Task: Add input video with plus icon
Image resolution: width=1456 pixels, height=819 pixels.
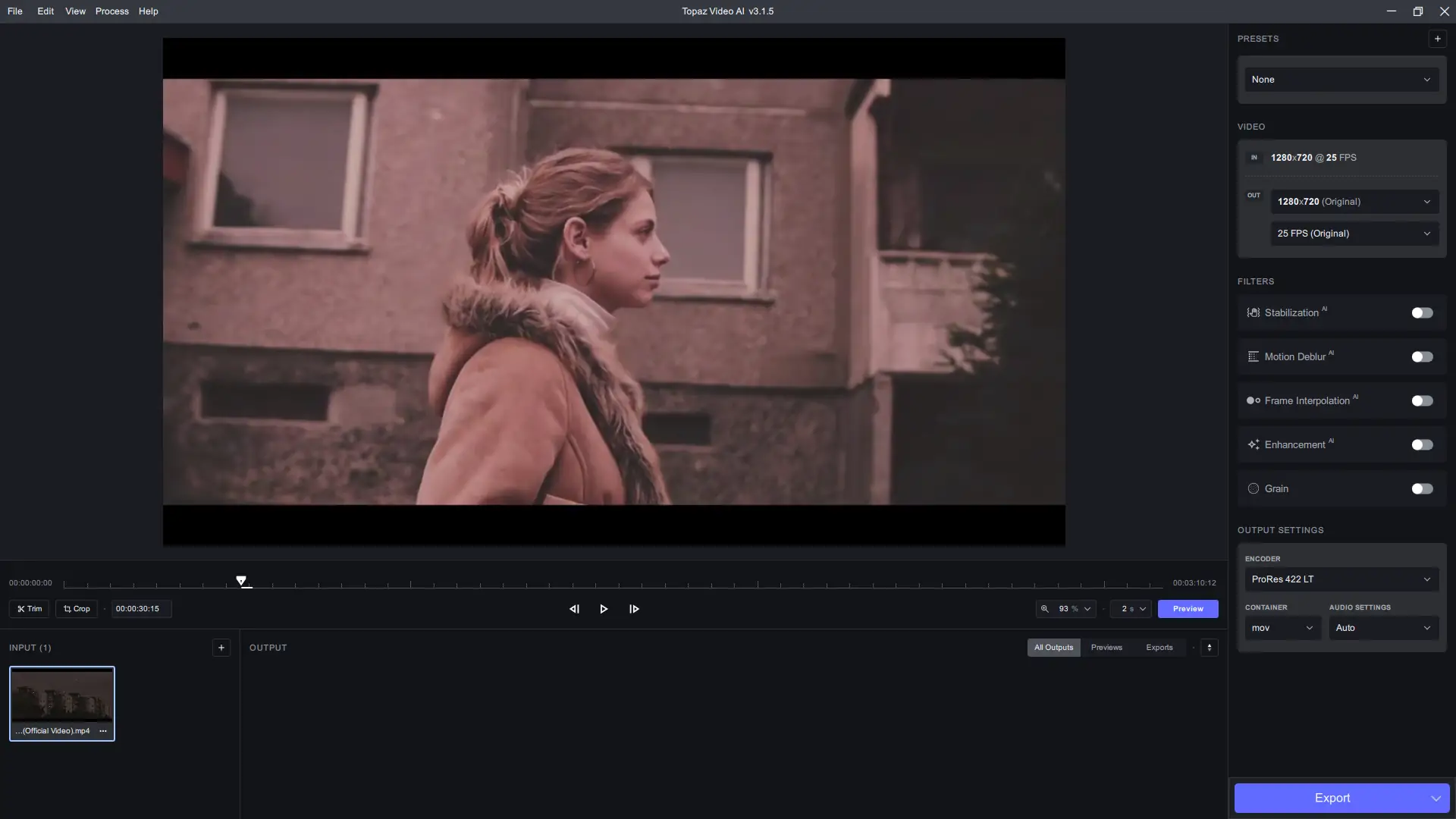Action: [221, 648]
